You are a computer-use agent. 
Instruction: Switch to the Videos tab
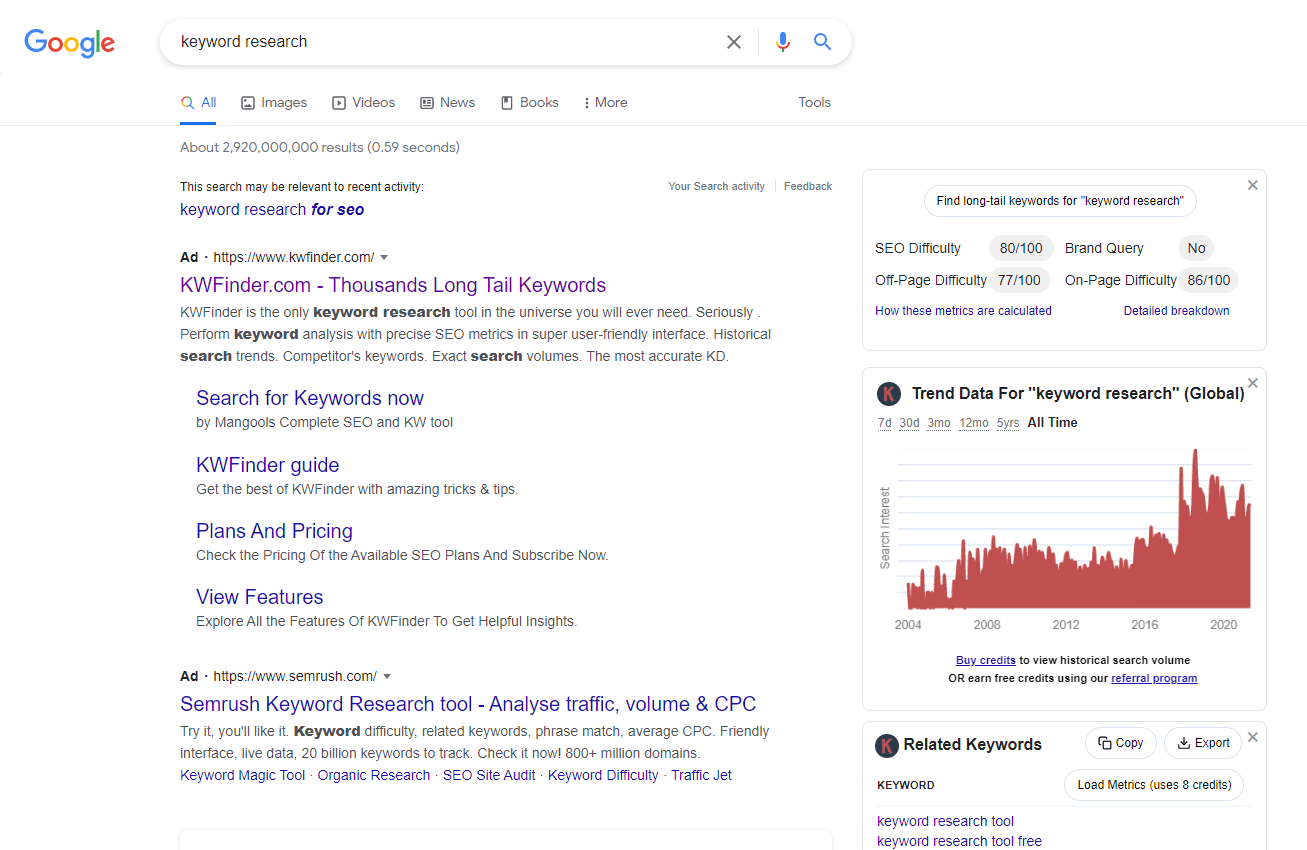364,102
